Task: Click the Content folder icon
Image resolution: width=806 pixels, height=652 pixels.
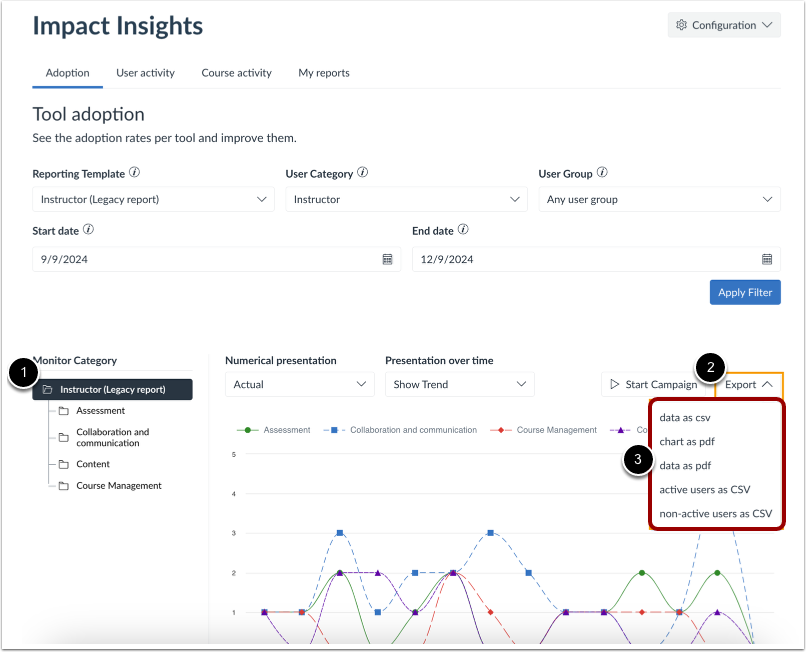Action: (63, 464)
